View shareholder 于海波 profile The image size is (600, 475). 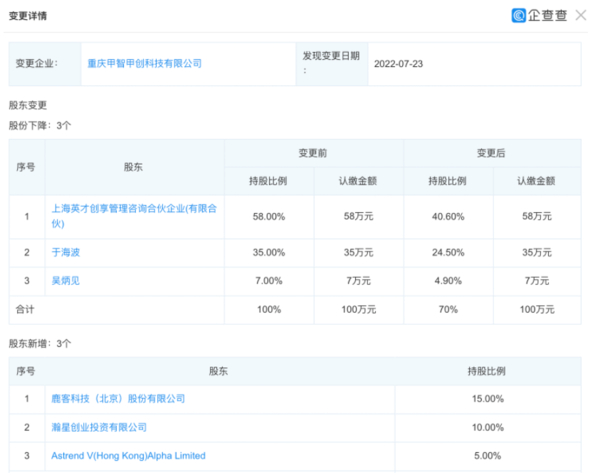66,252
